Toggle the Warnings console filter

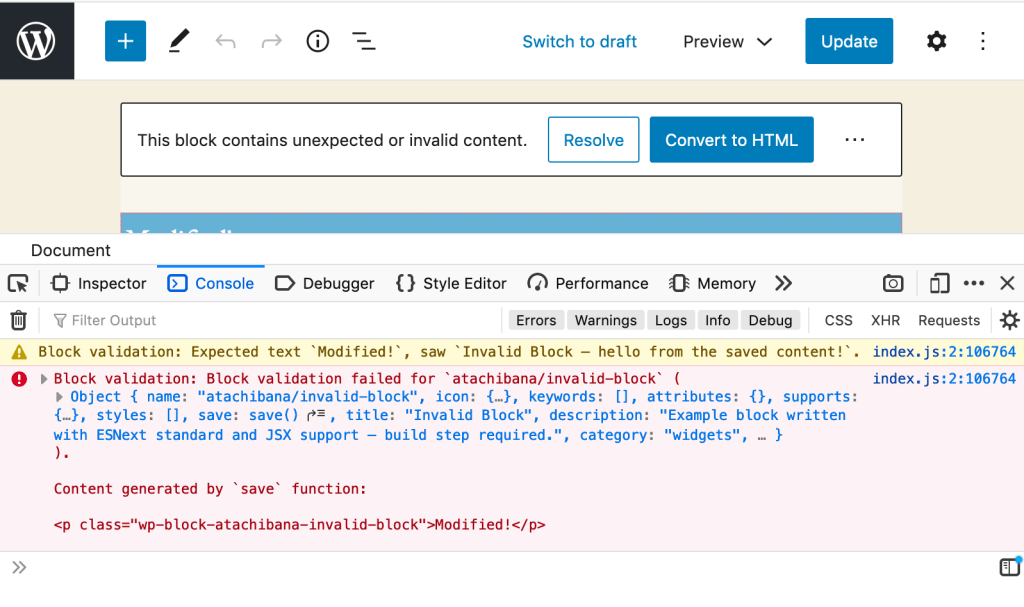605,319
